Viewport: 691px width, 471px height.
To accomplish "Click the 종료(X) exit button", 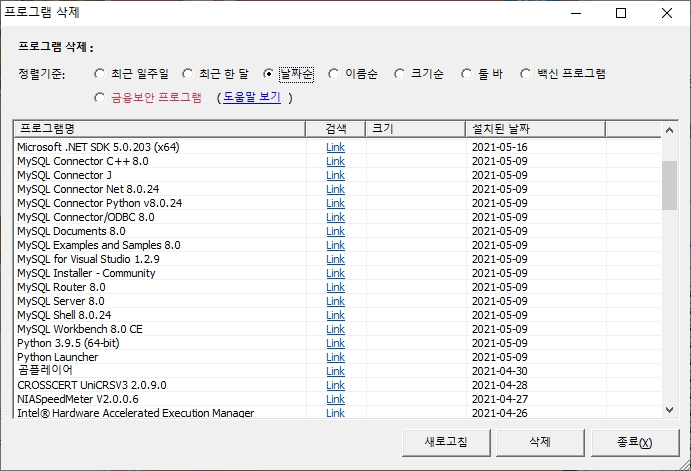I will point(635,442).
